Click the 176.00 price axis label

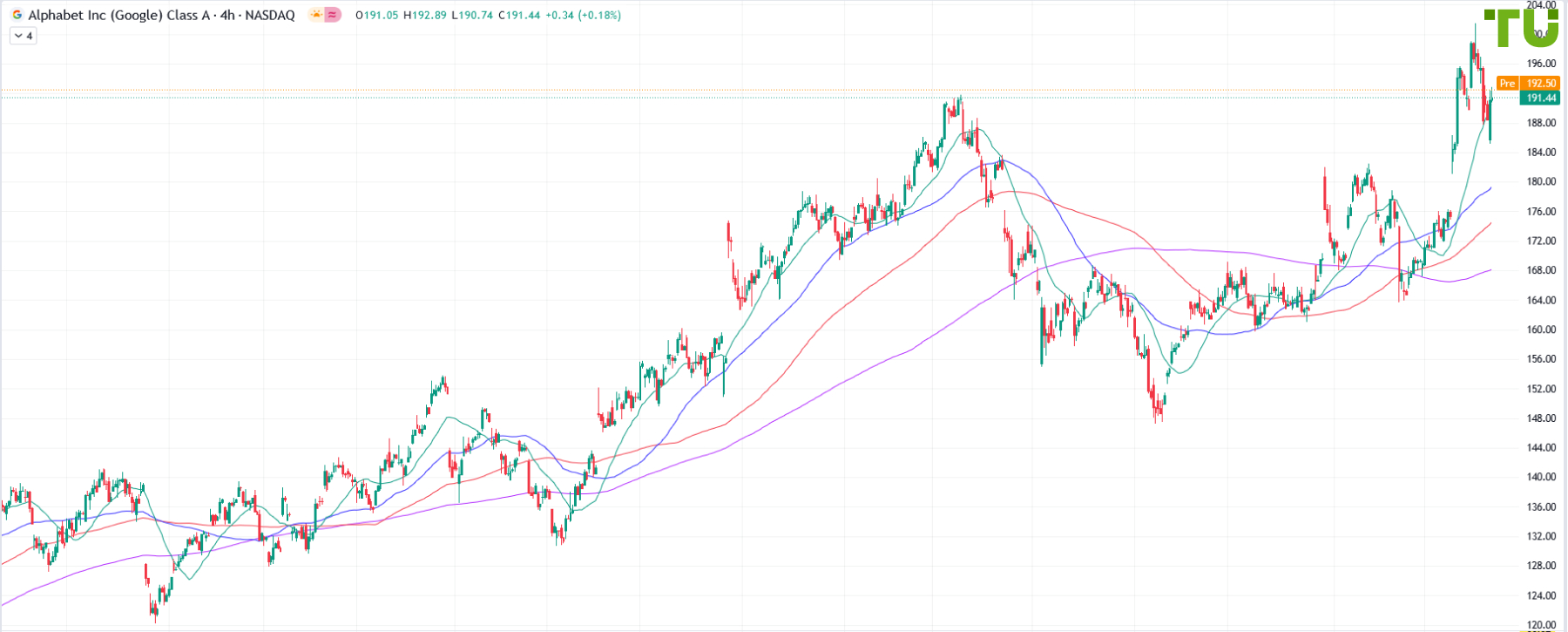point(1541,212)
